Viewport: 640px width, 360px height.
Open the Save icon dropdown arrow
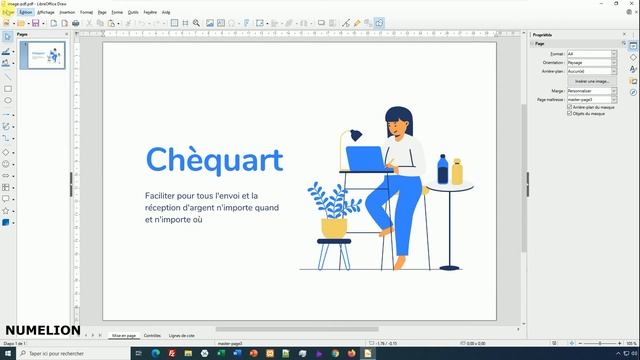(x=43, y=24)
